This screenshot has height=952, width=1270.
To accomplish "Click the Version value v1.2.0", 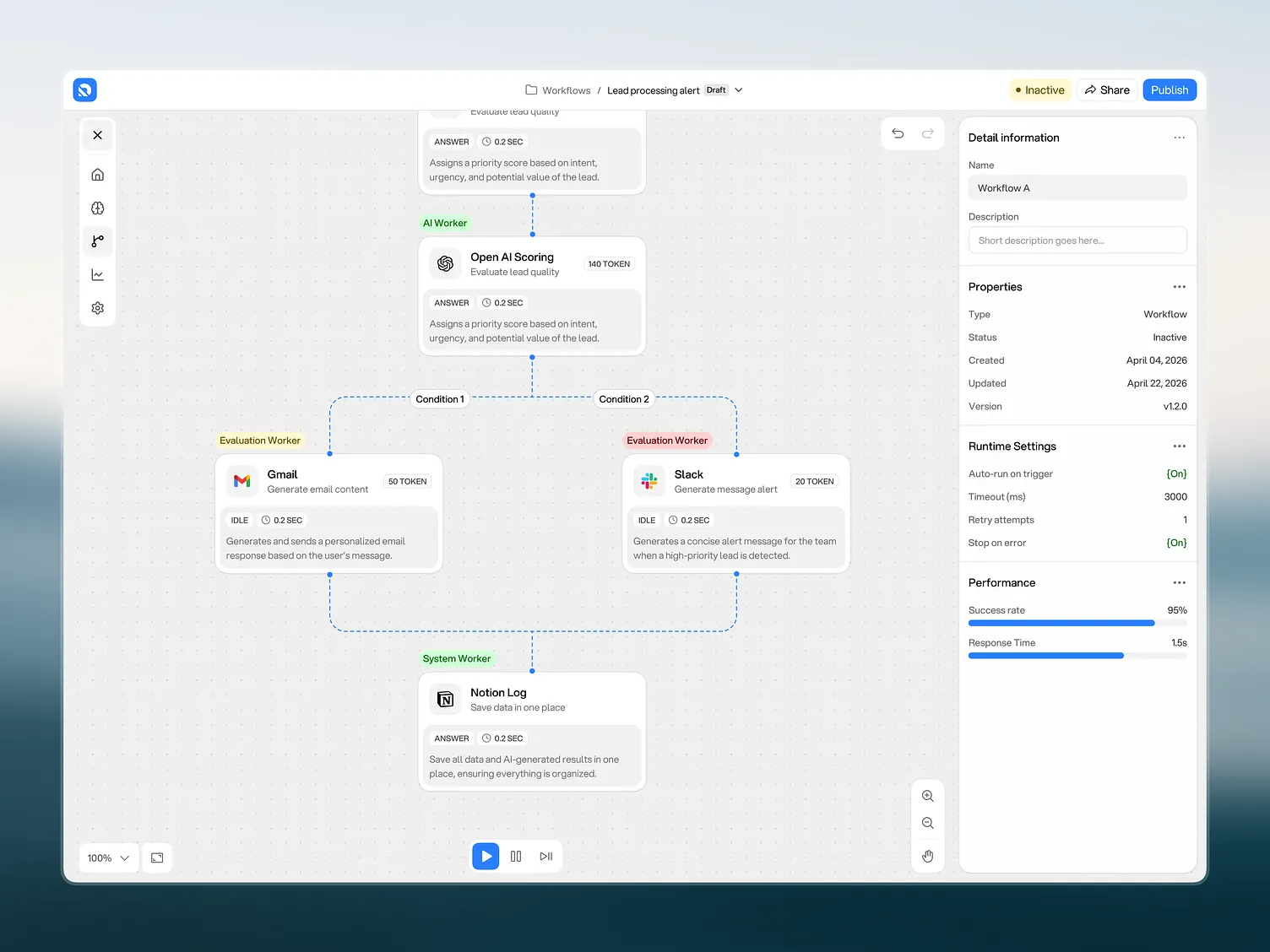I will pos(1175,407).
